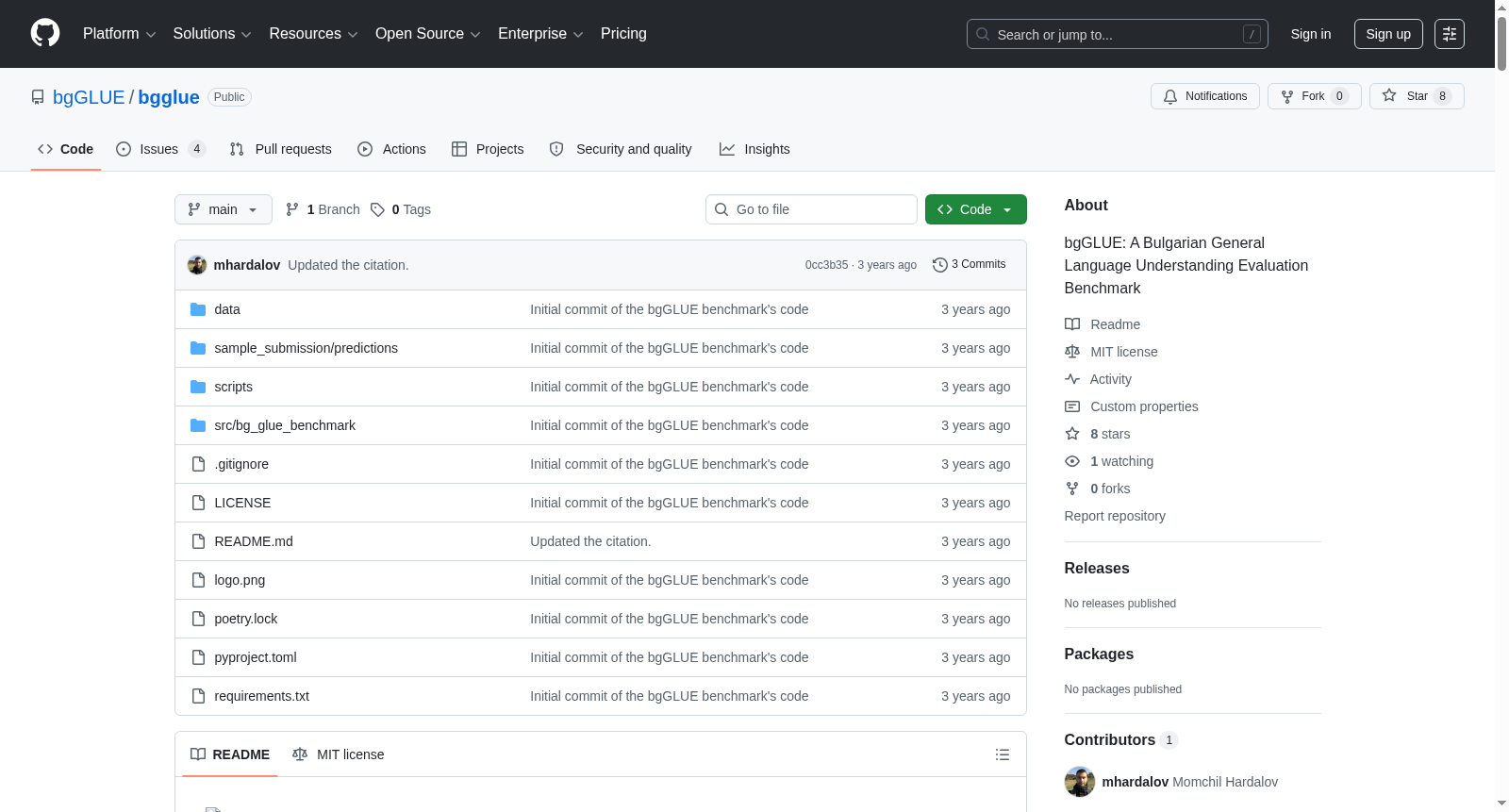Open the data folder
This screenshot has height=812, width=1509.
pos(227,309)
